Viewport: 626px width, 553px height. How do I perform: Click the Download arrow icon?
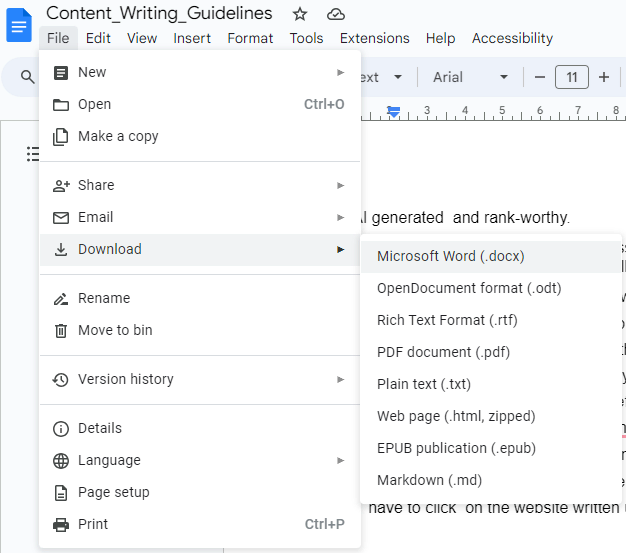coord(61,250)
